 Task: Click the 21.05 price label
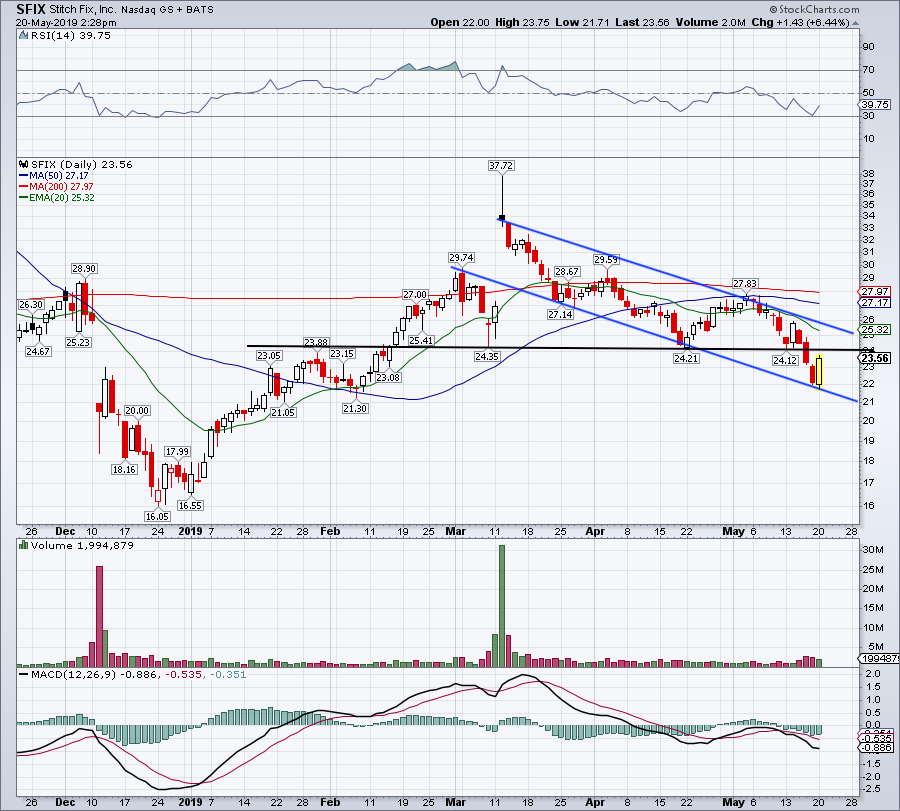[x=283, y=412]
